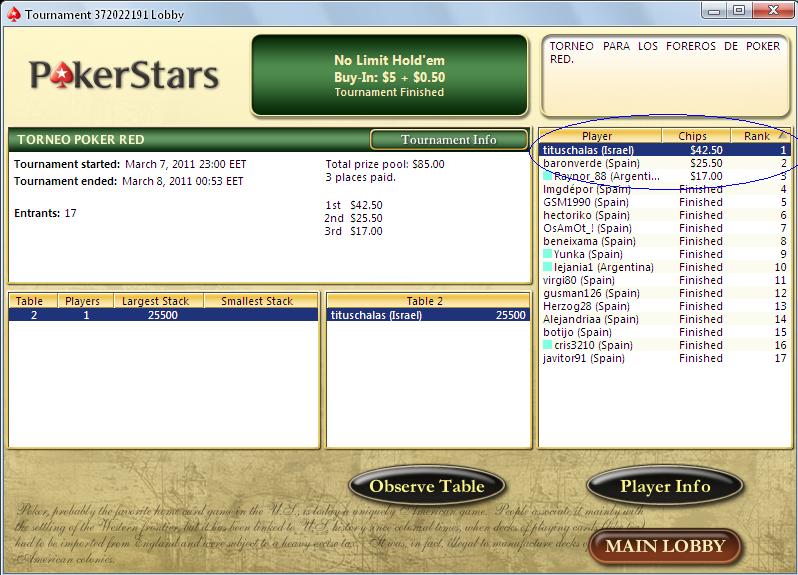Open the Tournament Info button

pyautogui.click(x=448, y=139)
